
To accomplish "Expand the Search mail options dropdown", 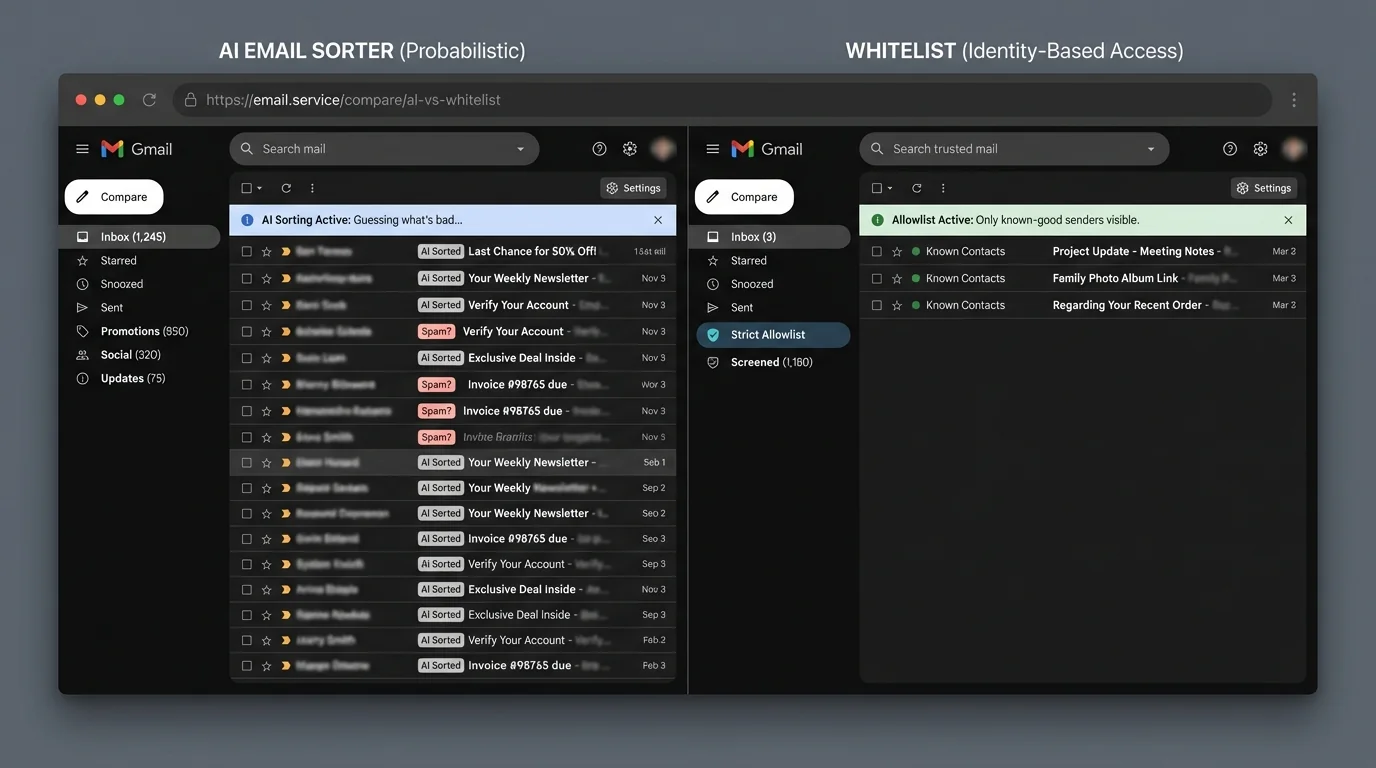I will click(521, 148).
